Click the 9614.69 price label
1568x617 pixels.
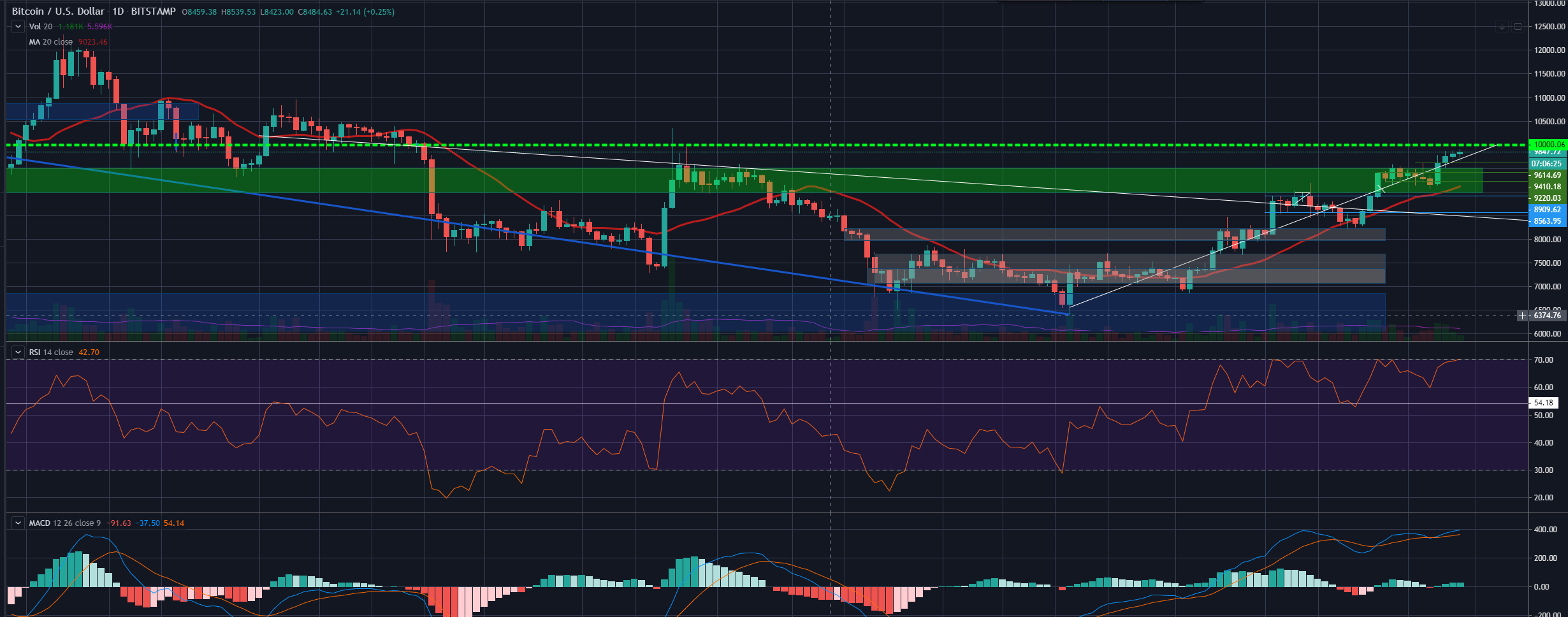tap(1548, 175)
